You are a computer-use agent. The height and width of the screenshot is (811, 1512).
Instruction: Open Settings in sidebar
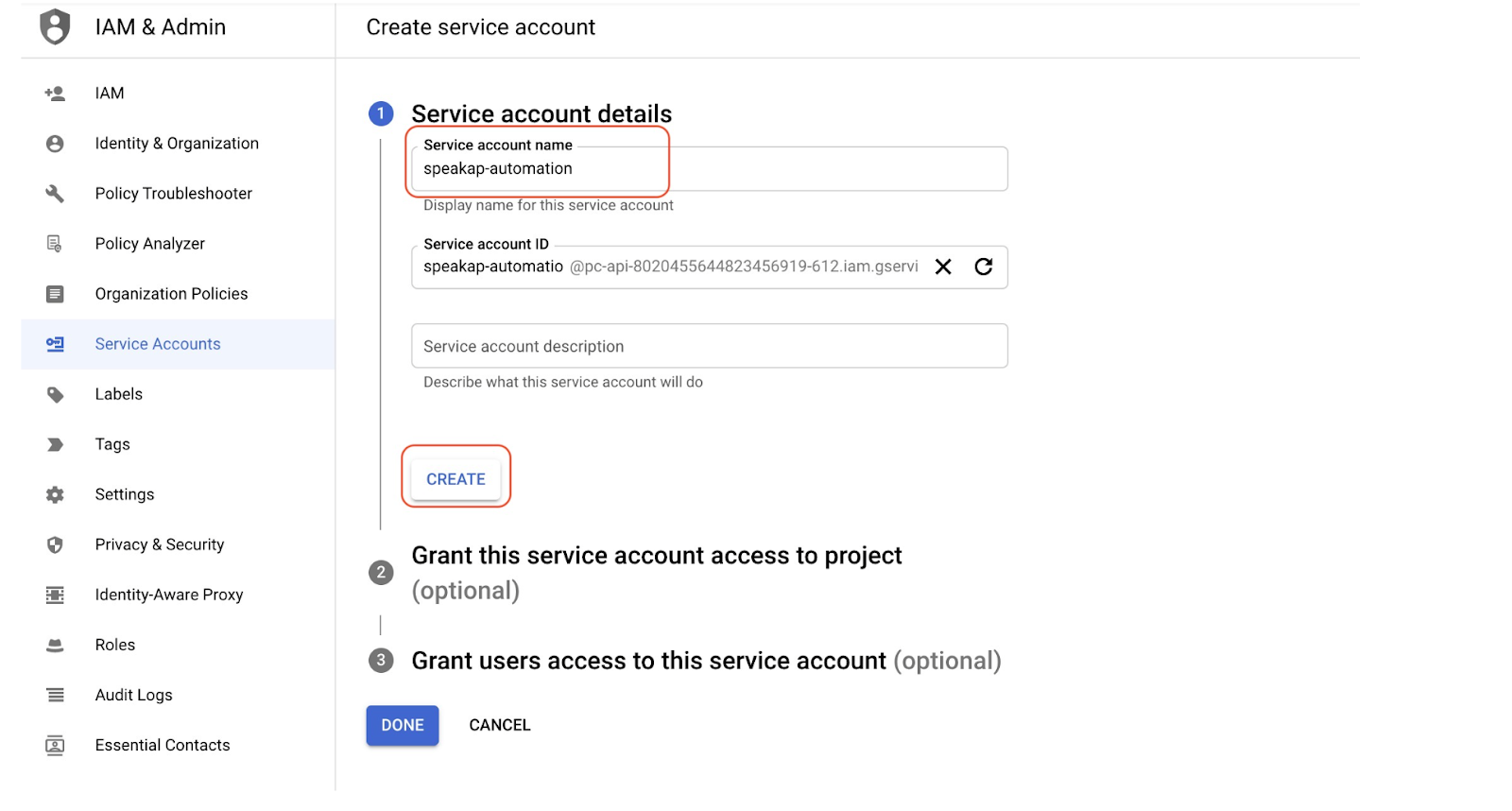pyautogui.click(x=178, y=494)
